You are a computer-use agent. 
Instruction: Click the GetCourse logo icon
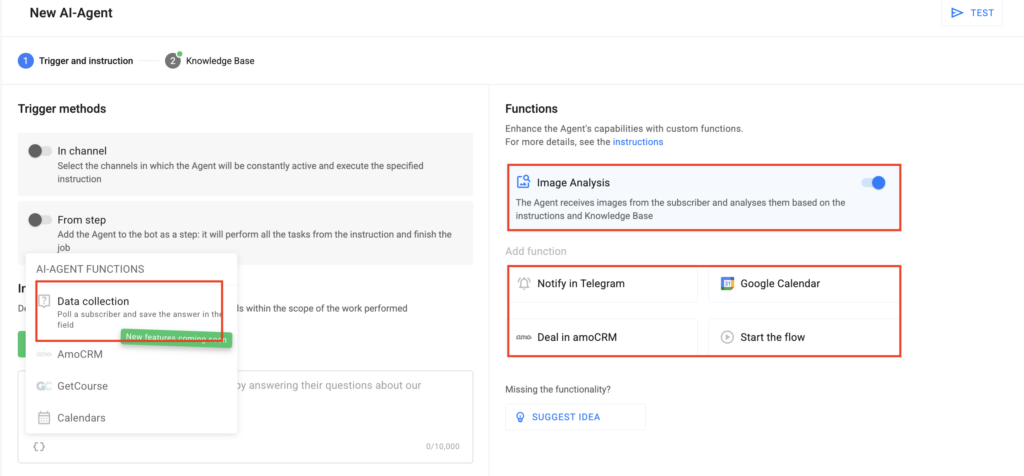(x=44, y=386)
